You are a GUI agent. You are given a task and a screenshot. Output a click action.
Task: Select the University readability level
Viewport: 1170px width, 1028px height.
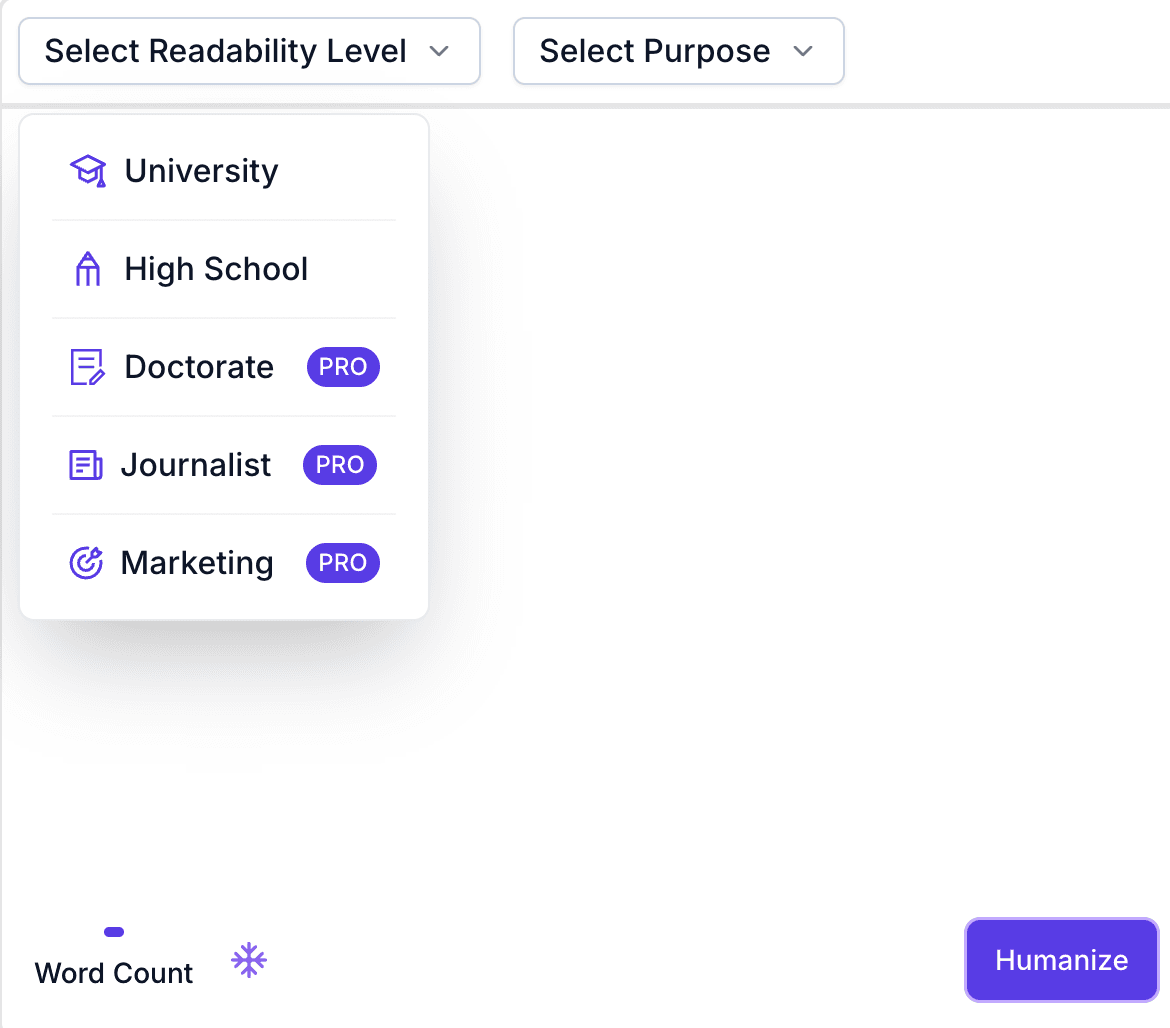coord(201,170)
